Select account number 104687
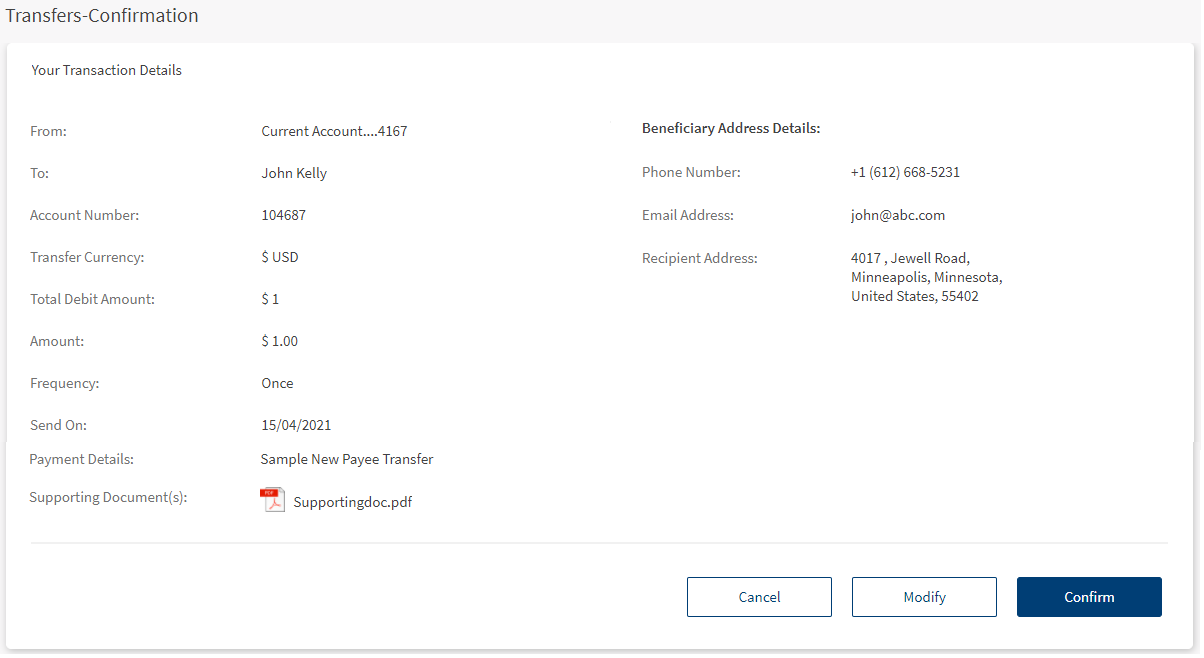1204x658 pixels. (x=283, y=215)
